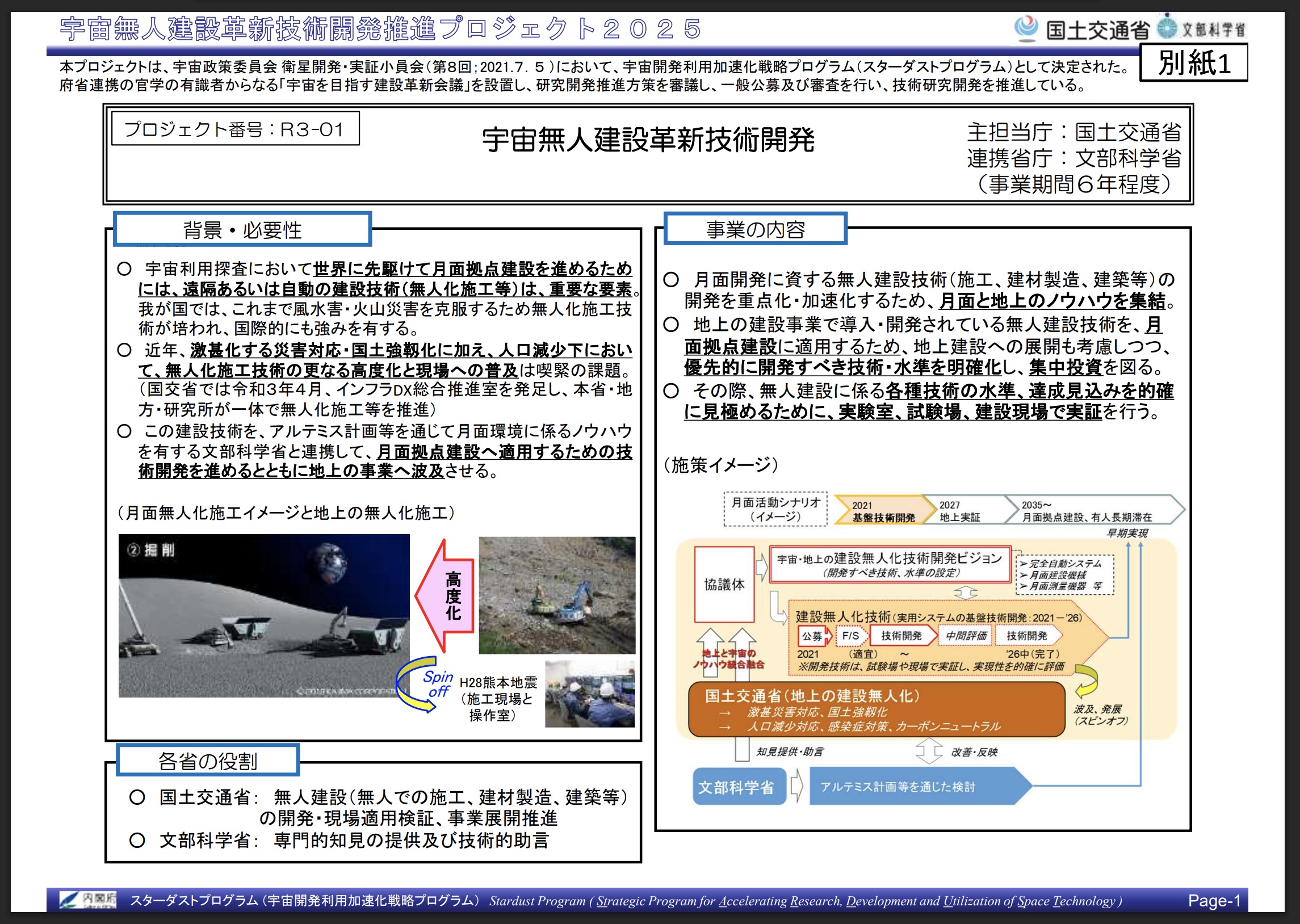1300x924 pixels.
Task: Click the 中間評価 step in the diagram
Action: pyautogui.click(x=966, y=636)
